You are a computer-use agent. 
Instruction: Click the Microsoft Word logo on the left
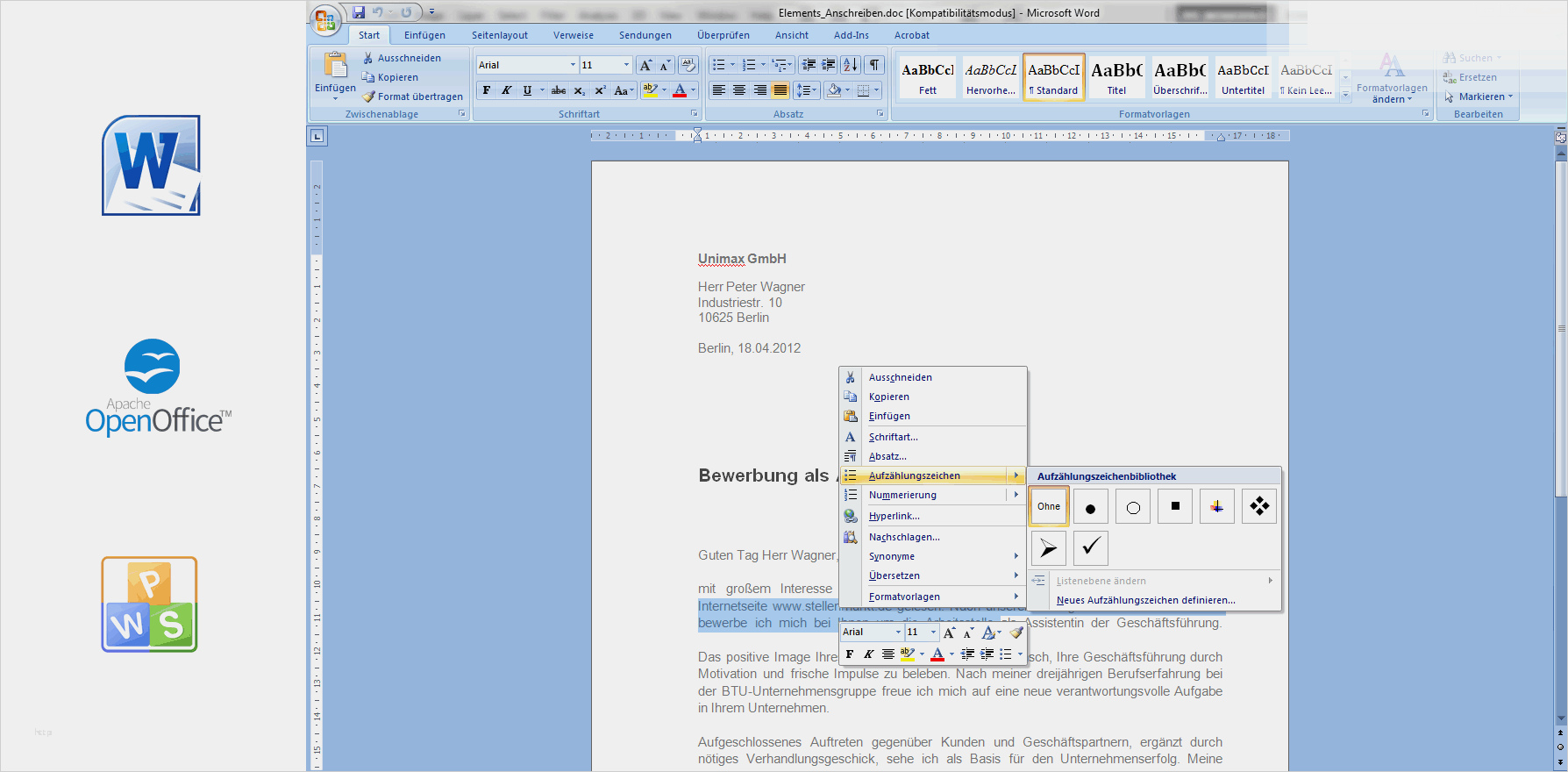(151, 166)
